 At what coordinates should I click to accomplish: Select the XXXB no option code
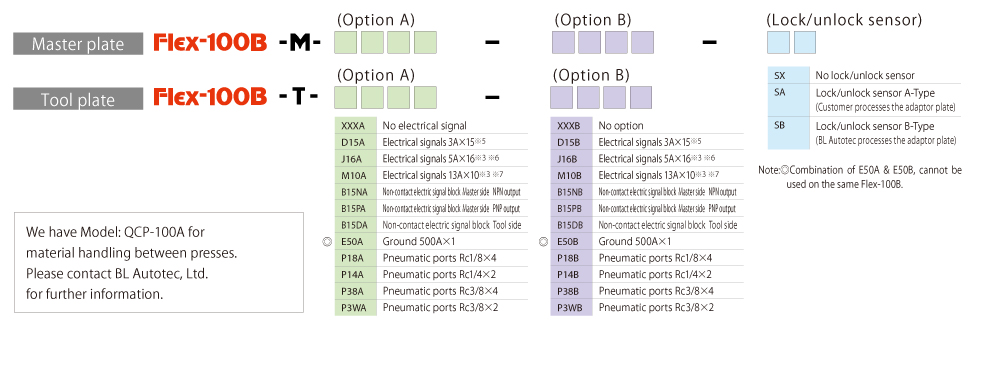coord(571,126)
